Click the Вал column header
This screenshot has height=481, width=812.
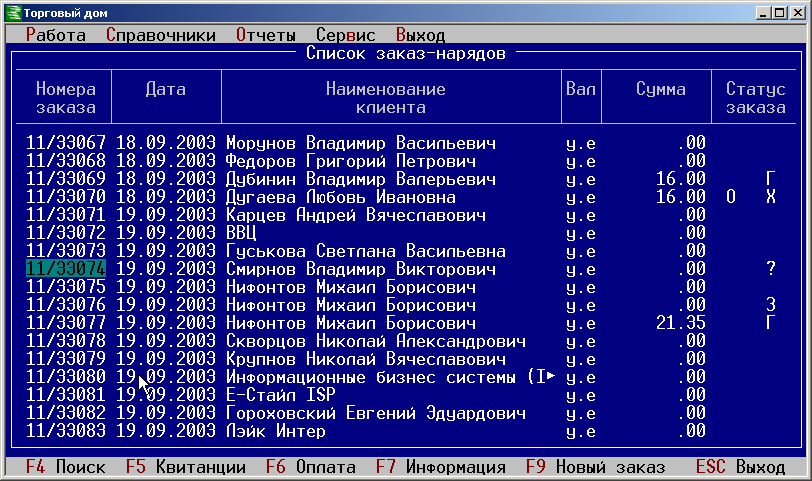tap(581, 89)
